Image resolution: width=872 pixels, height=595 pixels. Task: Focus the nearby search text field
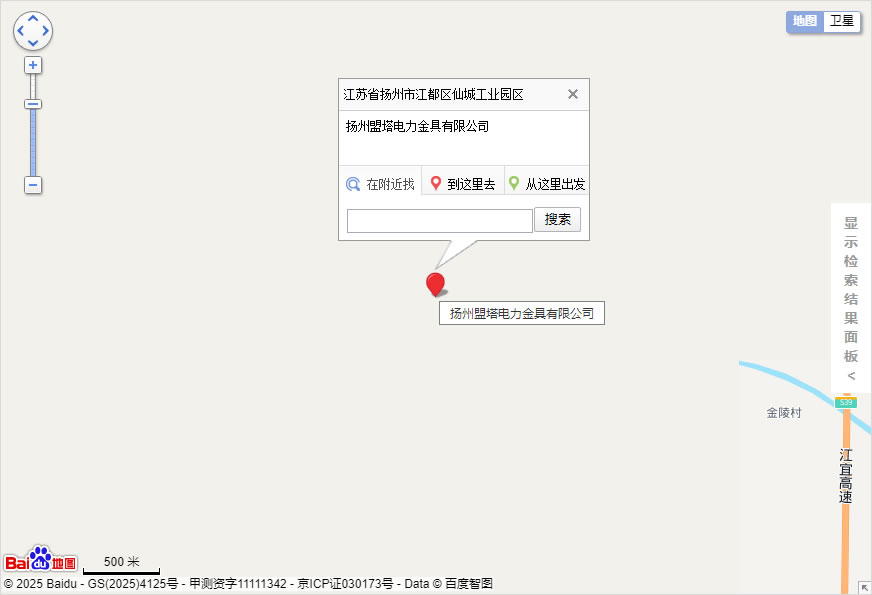coord(439,221)
